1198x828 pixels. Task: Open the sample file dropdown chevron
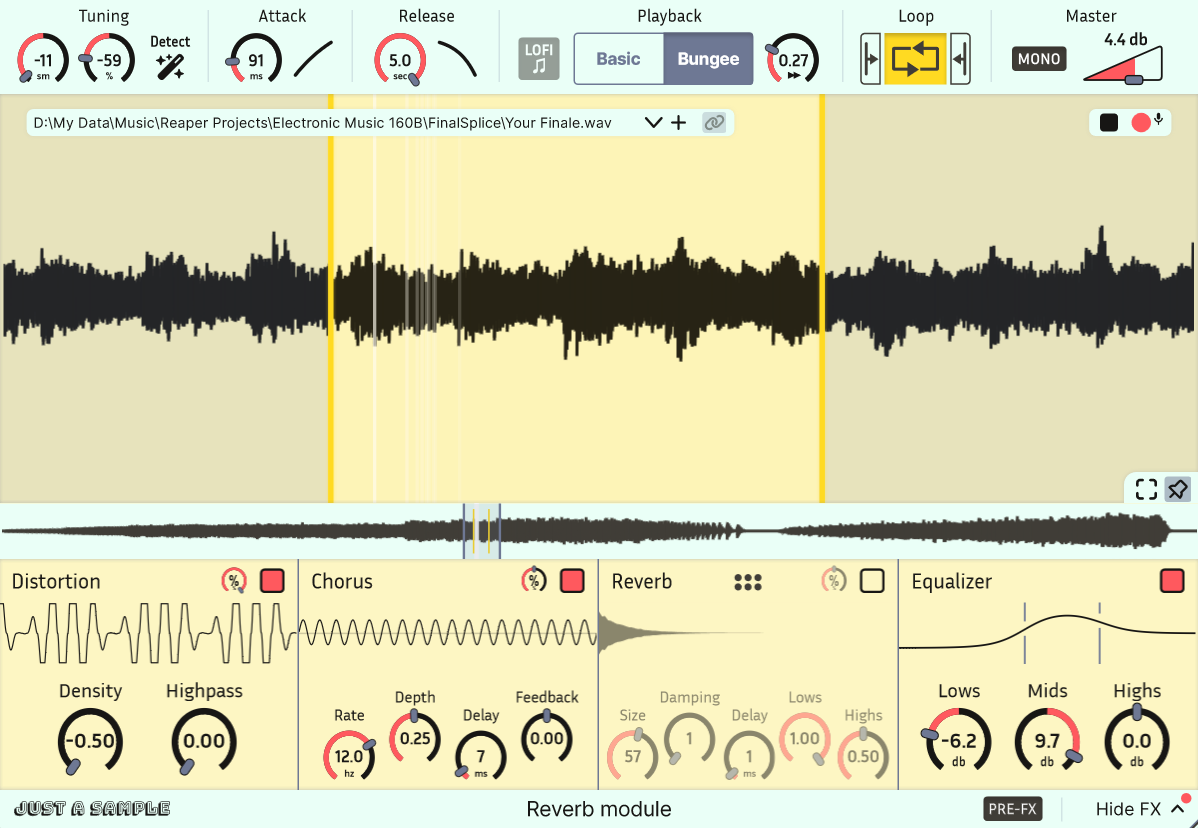tap(653, 122)
